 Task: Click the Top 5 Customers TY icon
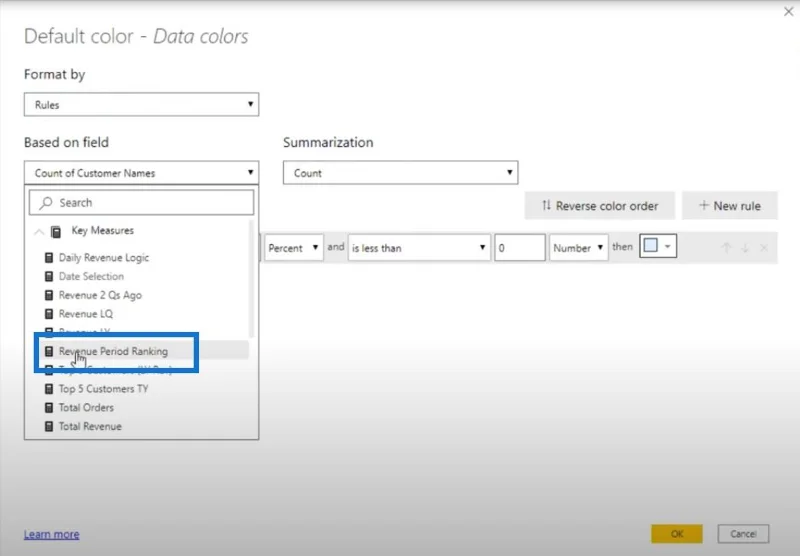tap(49, 389)
